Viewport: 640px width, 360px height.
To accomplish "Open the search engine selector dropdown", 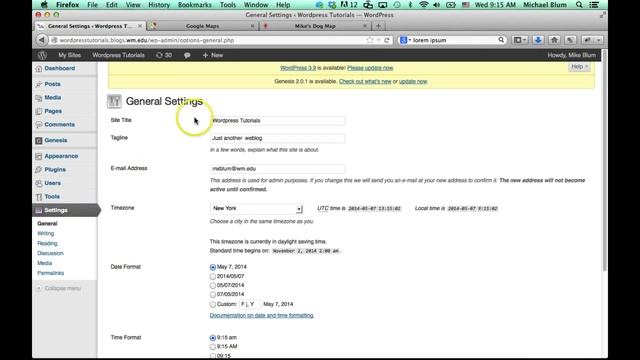I will pos(405,40).
